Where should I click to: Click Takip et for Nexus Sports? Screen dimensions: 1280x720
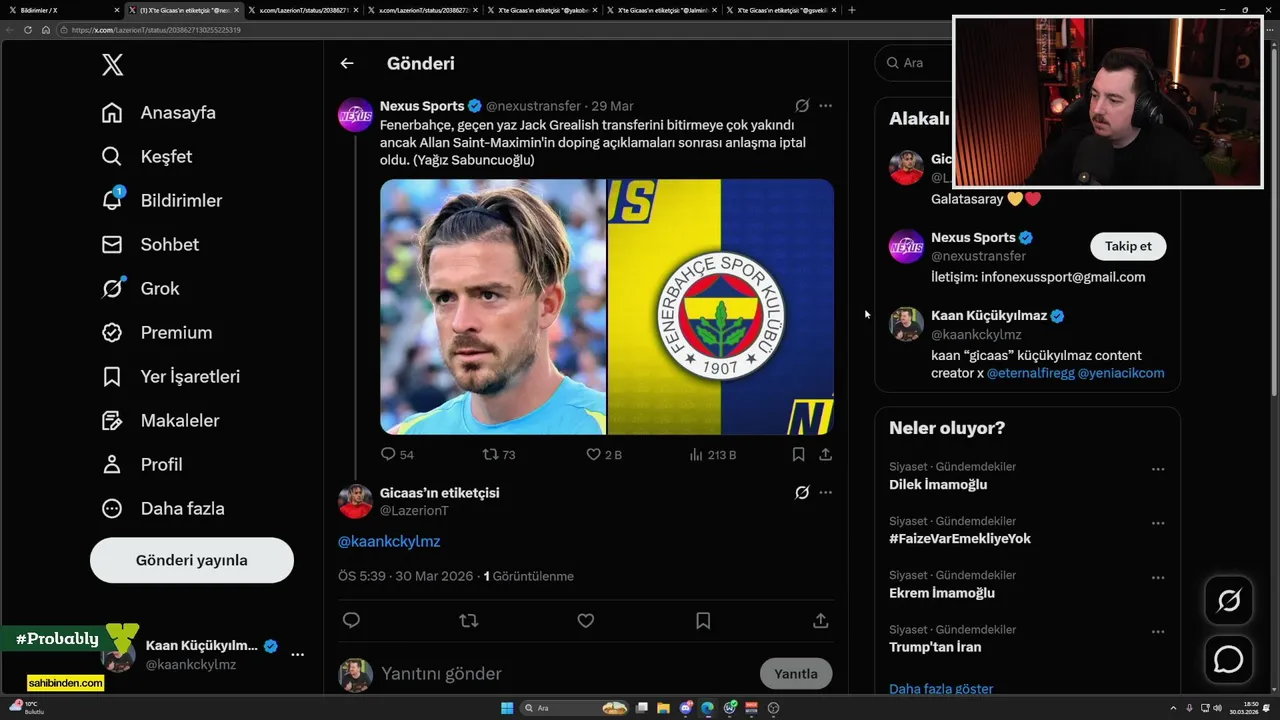pos(1128,246)
